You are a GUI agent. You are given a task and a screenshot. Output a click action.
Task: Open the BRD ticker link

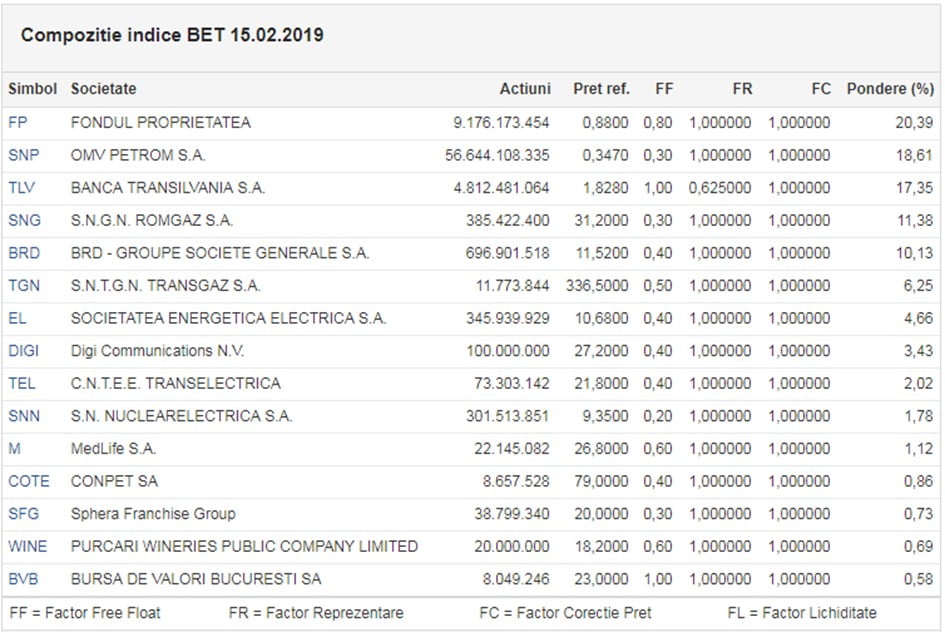(24, 253)
